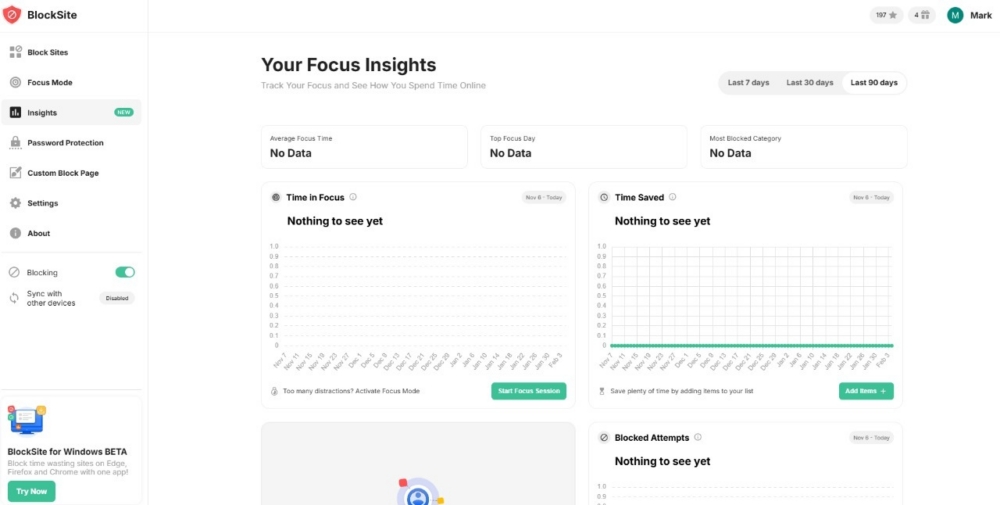Click the Try Now button
Viewport: 1000px width, 505px height.
(31, 491)
